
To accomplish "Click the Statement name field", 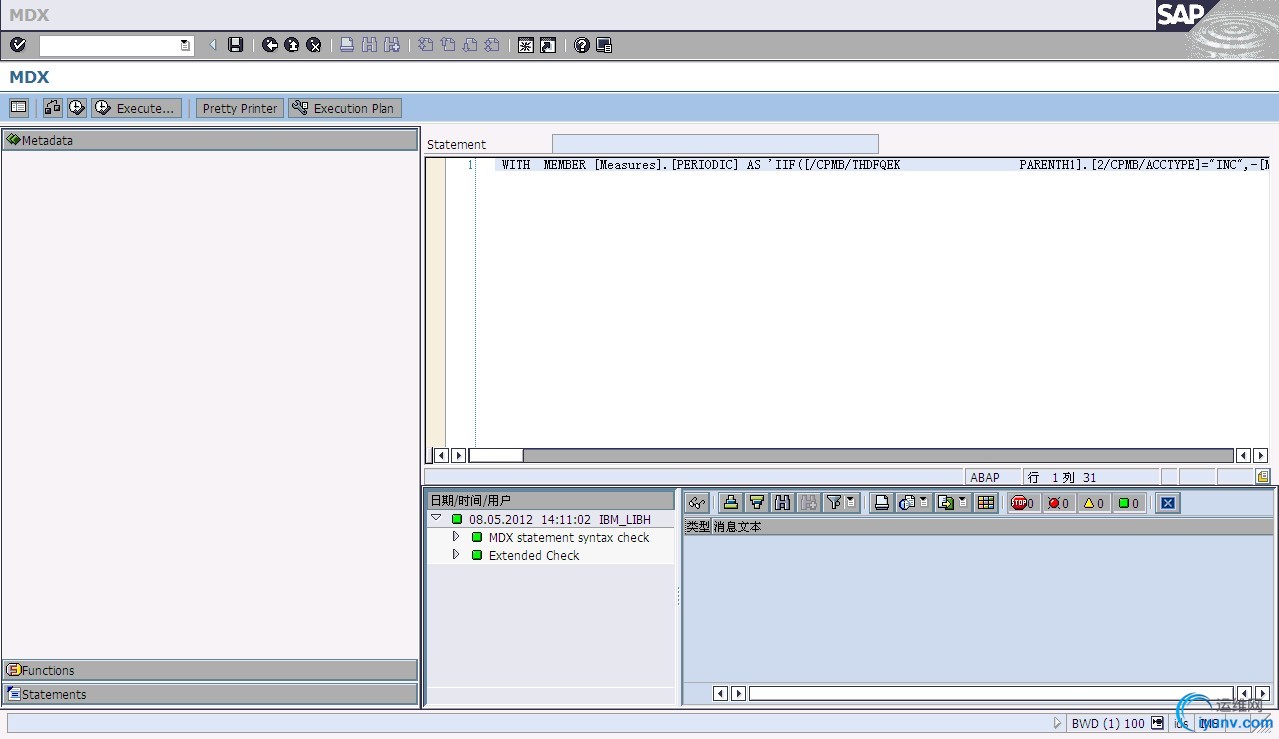I will 715,144.
